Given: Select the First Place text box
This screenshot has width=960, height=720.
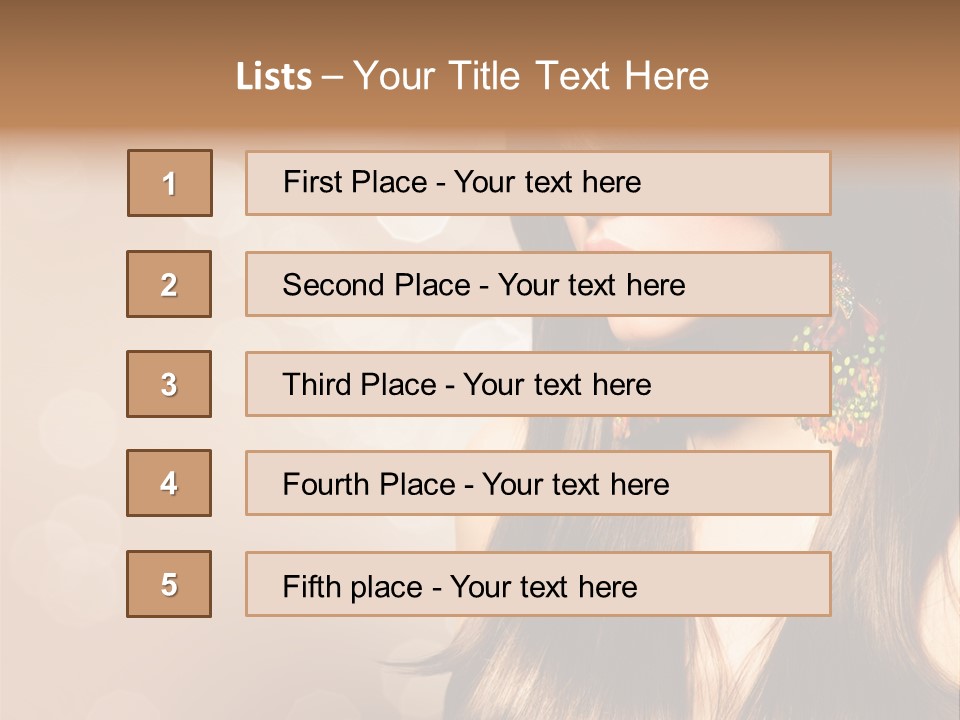Looking at the screenshot, I should (x=538, y=183).
